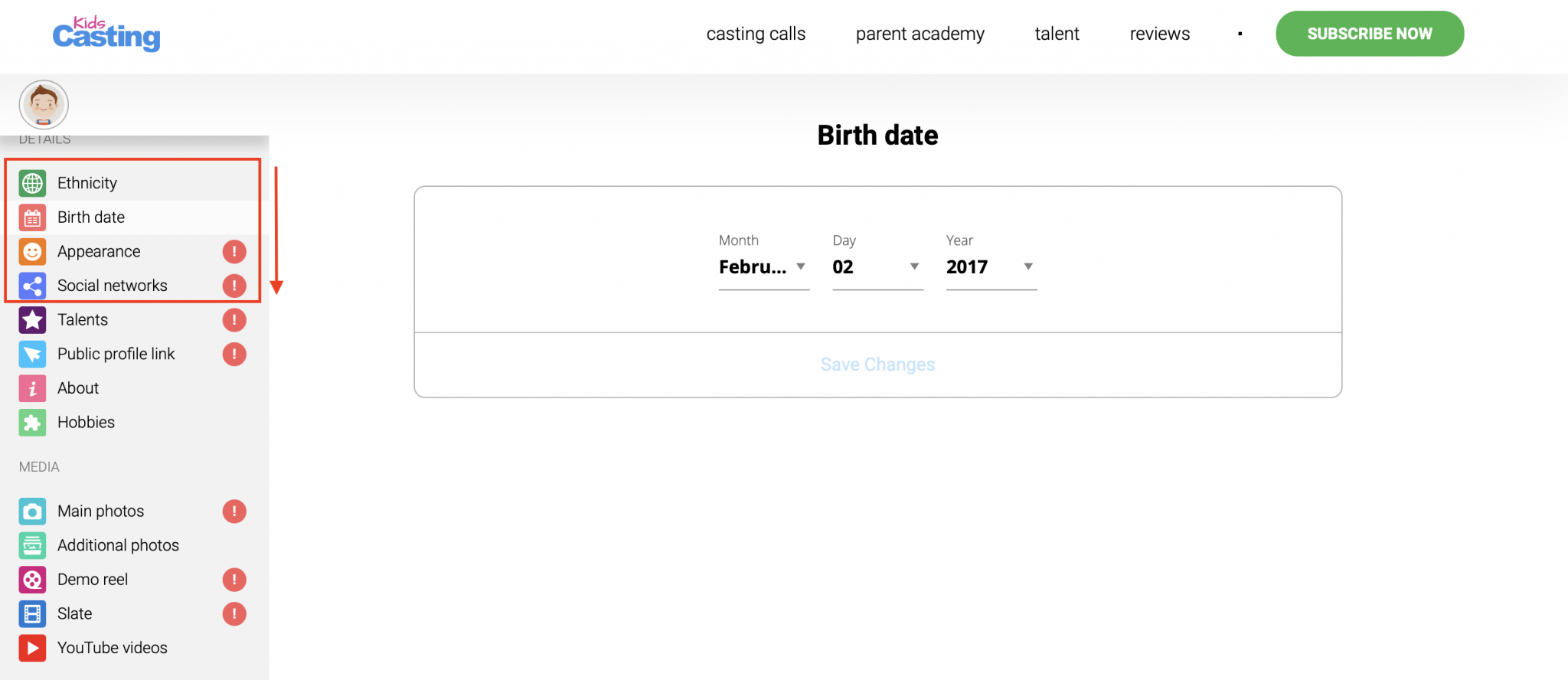The width and height of the screenshot is (1568, 680).
Task: Click the Main photos camera icon
Action: click(x=32, y=512)
